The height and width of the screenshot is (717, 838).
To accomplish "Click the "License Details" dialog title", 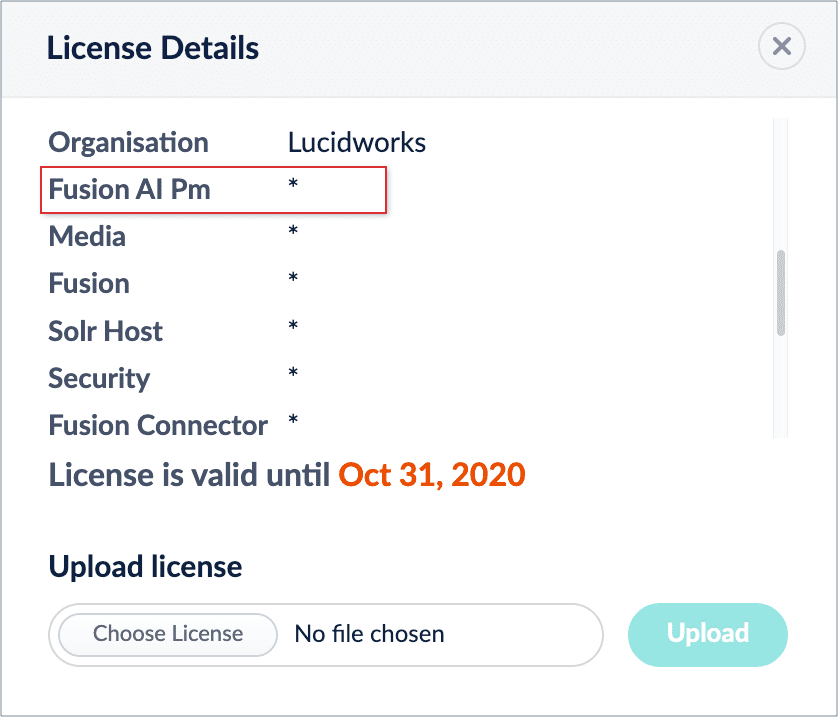I will click(x=153, y=48).
